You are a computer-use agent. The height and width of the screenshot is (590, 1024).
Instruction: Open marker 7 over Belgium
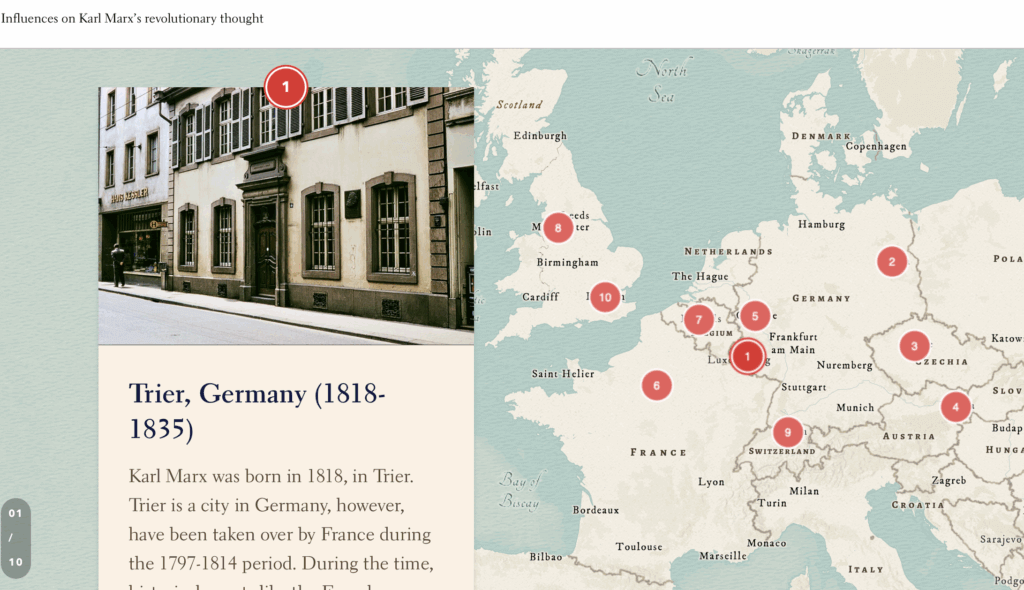click(698, 320)
